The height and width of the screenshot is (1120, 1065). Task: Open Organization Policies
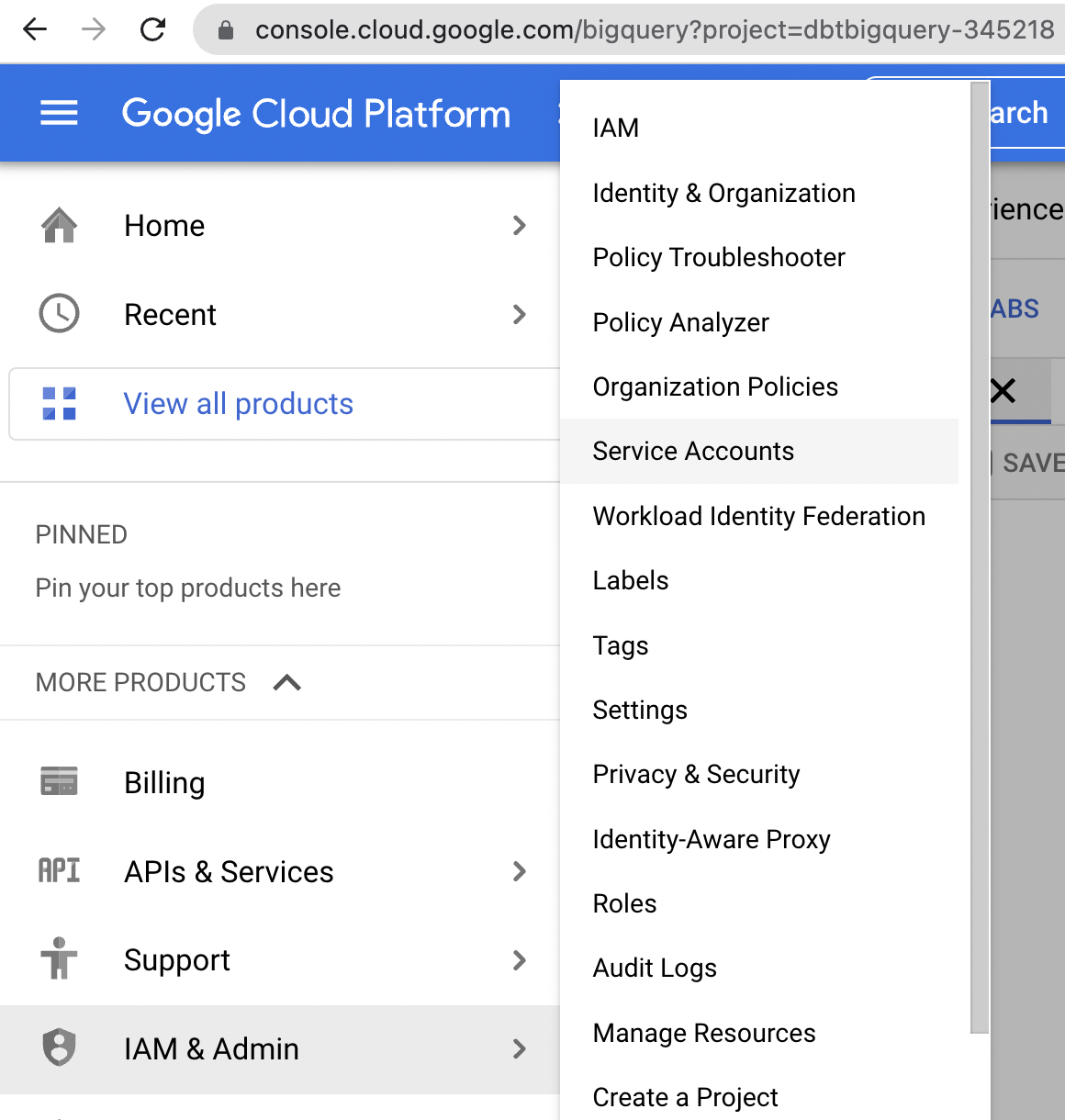(759, 386)
